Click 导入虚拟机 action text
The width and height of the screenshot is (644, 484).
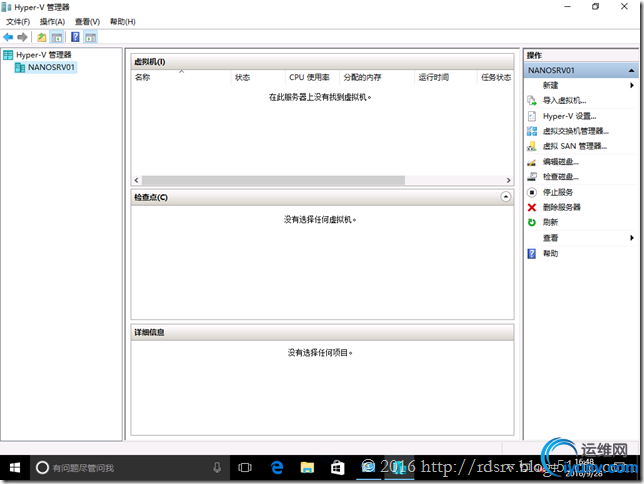564,100
